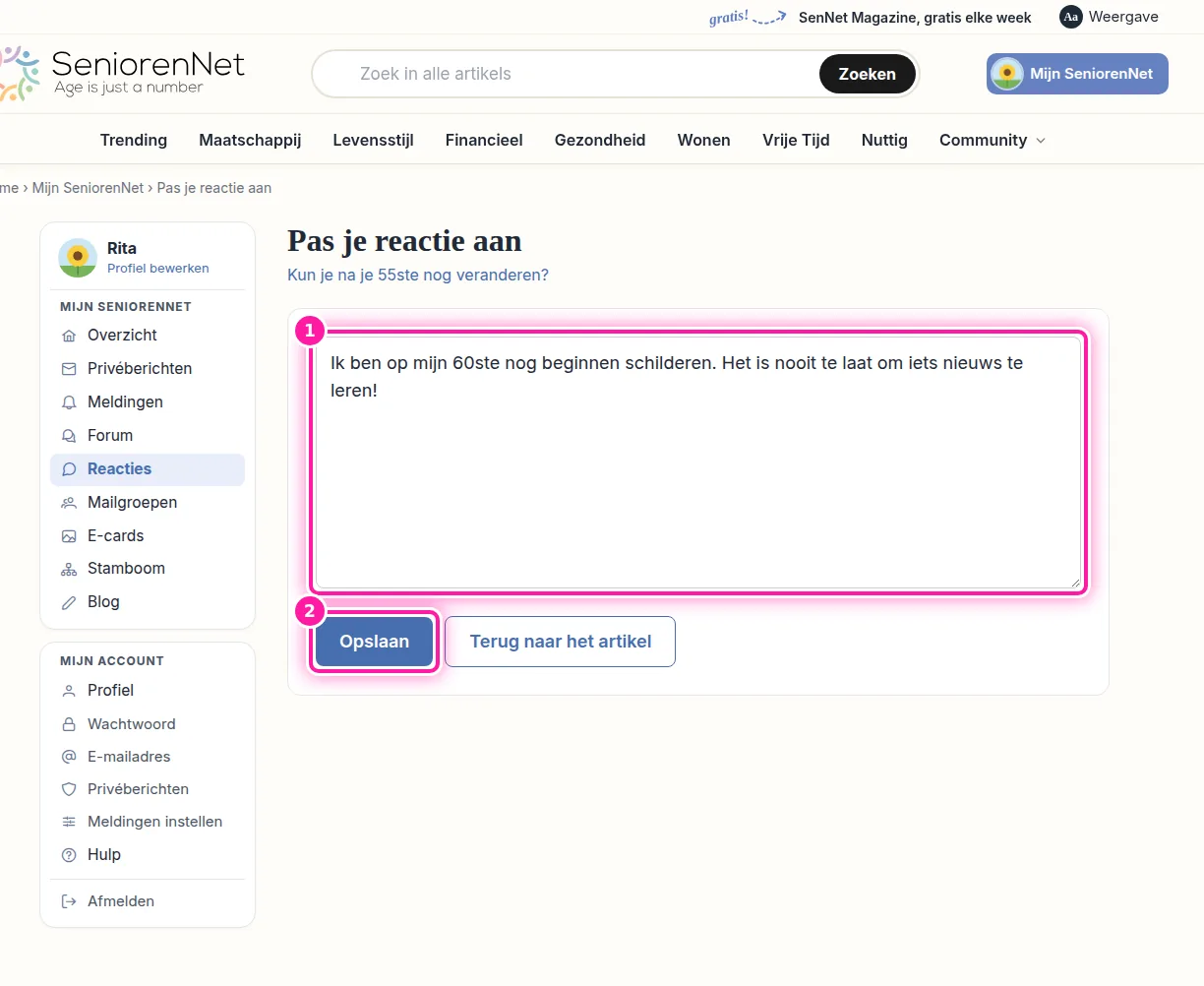Expand the Community dropdown menu
The height and width of the screenshot is (986, 1204).
(993, 140)
